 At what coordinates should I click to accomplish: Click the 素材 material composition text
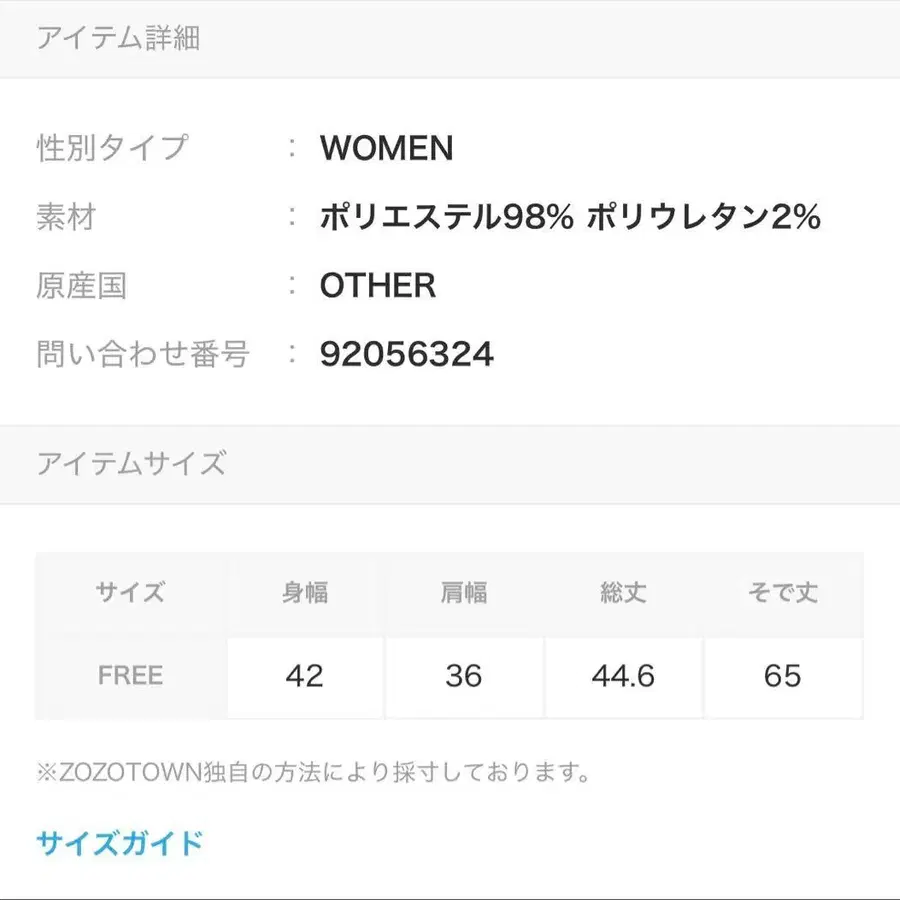tap(570, 216)
